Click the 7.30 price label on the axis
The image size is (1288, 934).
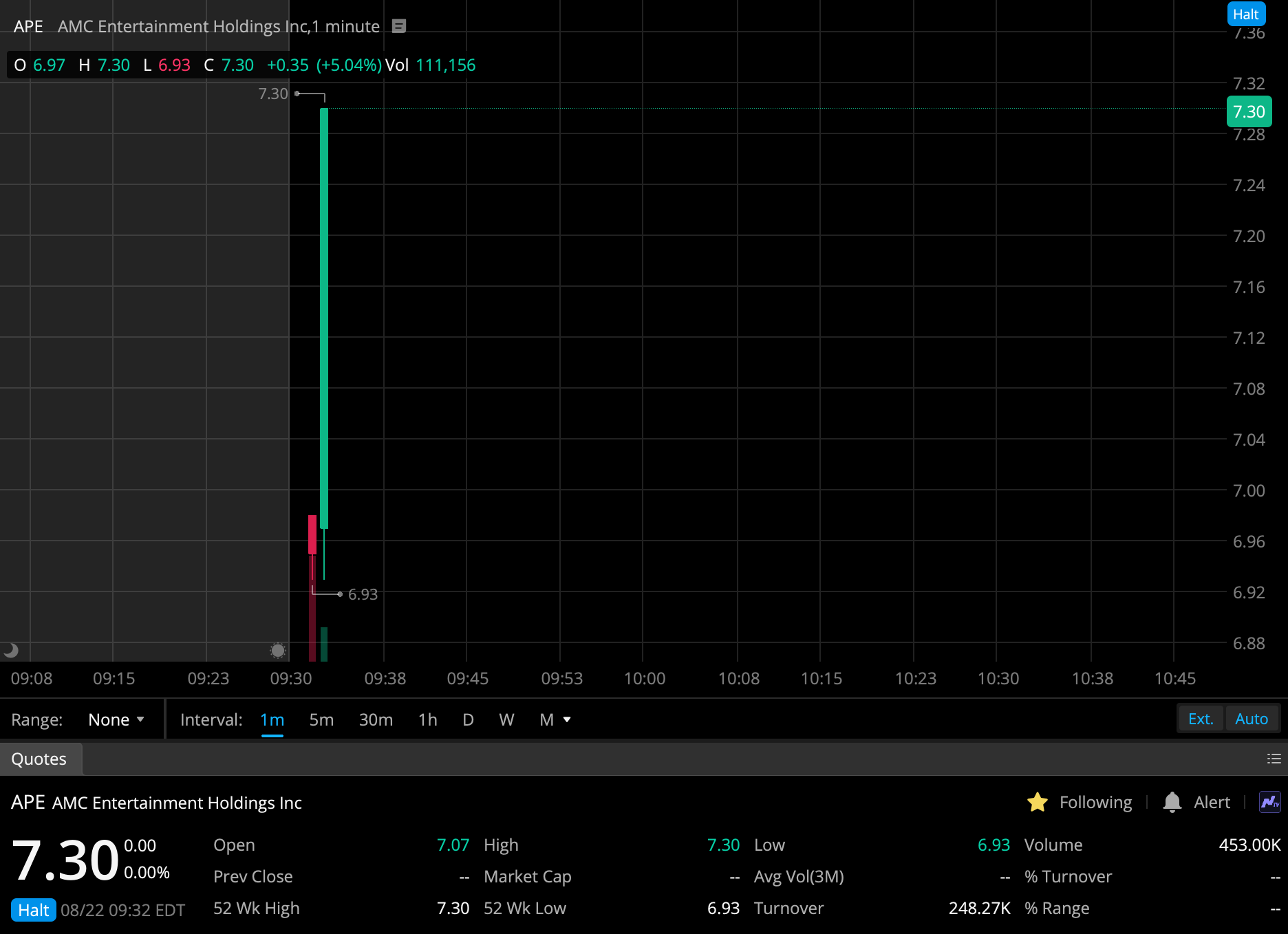click(x=1248, y=111)
